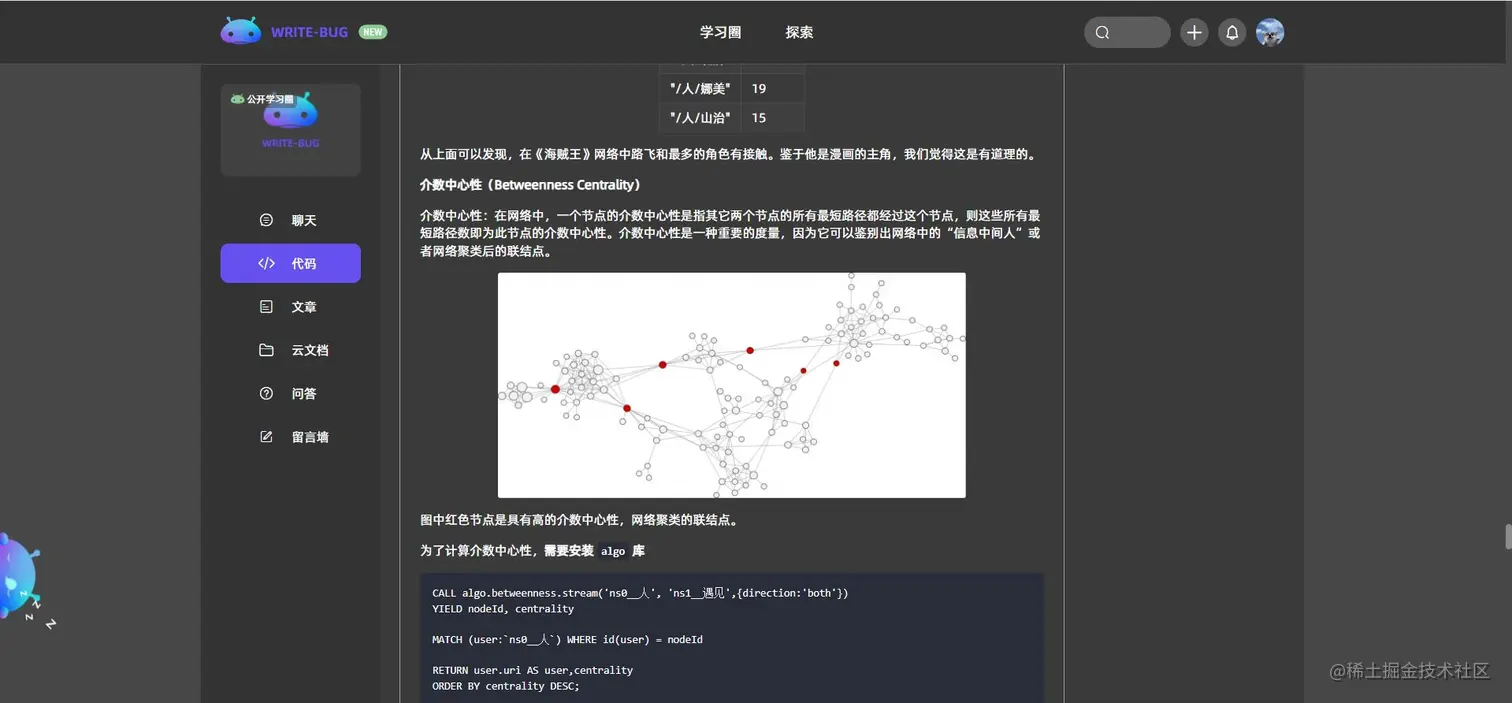This screenshot has height=703, width=1512.
Task: Click RETURN user.uri AS user,centrality line
Action: click(532, 670)
